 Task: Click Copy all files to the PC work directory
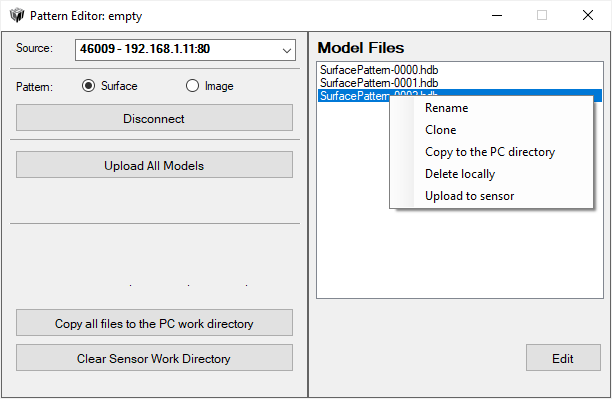(x=154, y=323)
